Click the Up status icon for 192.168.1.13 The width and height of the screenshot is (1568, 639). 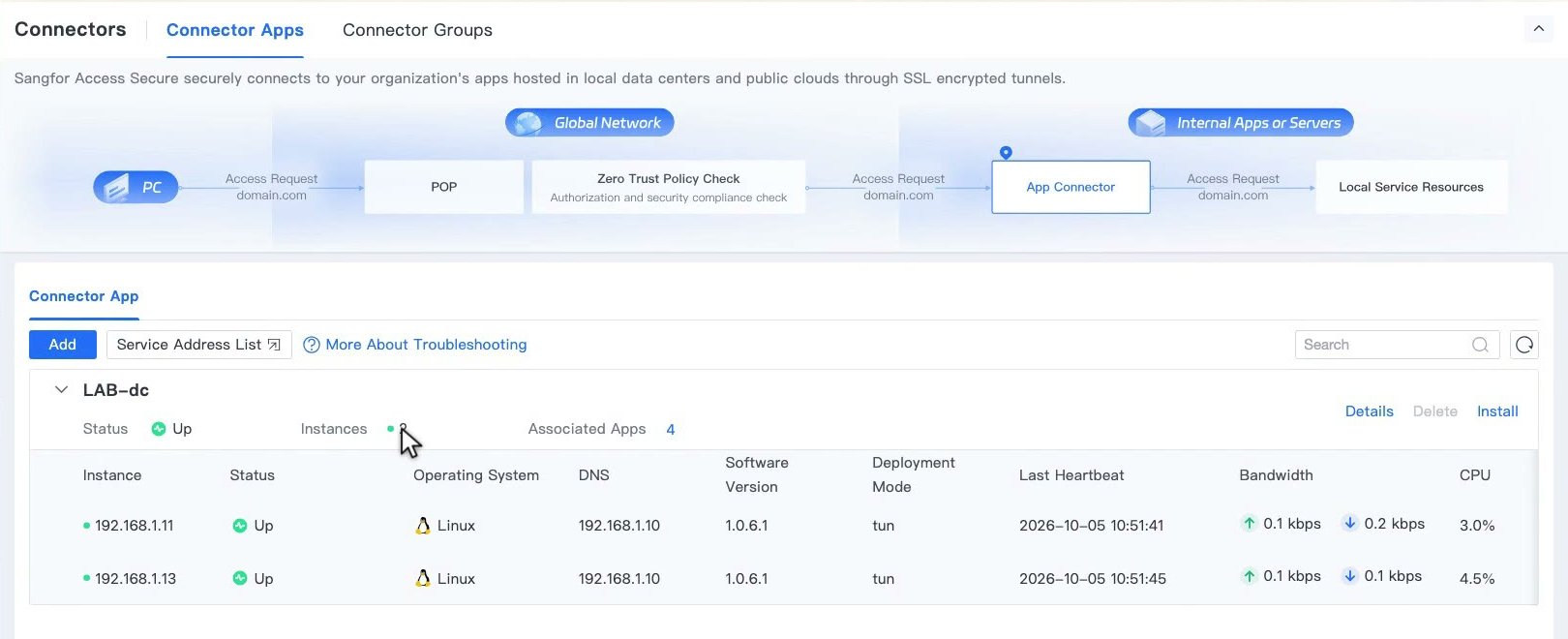pos(240,578)
